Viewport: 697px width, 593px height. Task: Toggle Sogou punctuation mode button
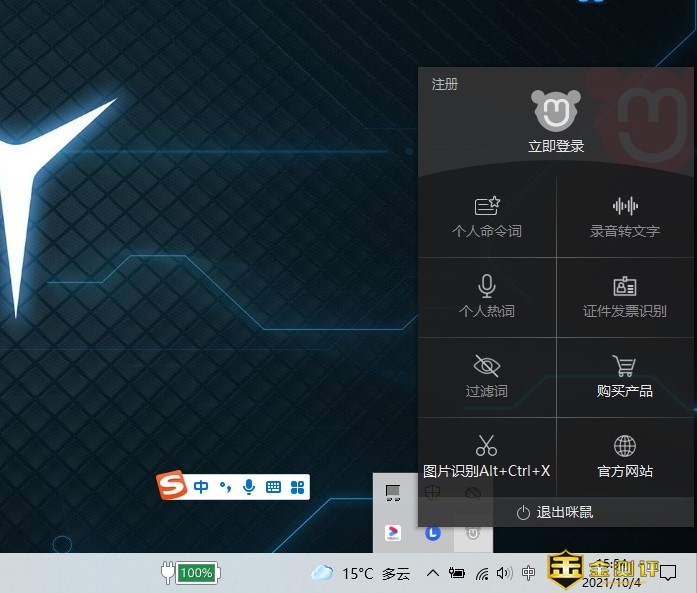pyautogui.click(x=225, y=487)
